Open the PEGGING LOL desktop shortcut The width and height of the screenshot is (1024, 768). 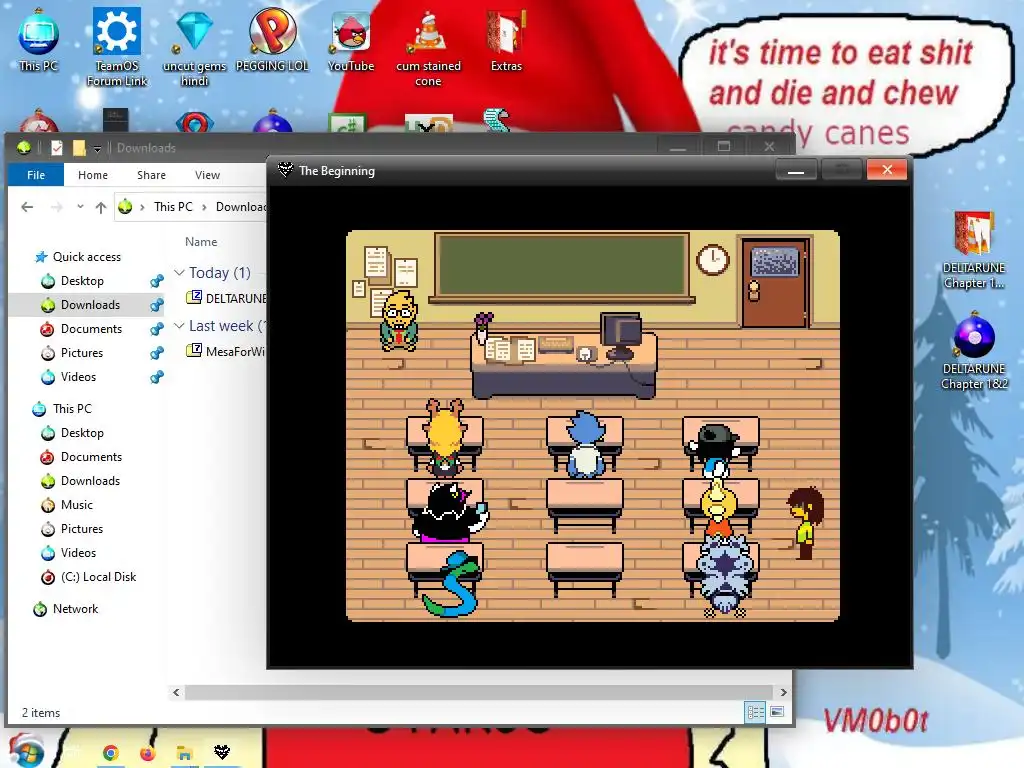point(272,40)
